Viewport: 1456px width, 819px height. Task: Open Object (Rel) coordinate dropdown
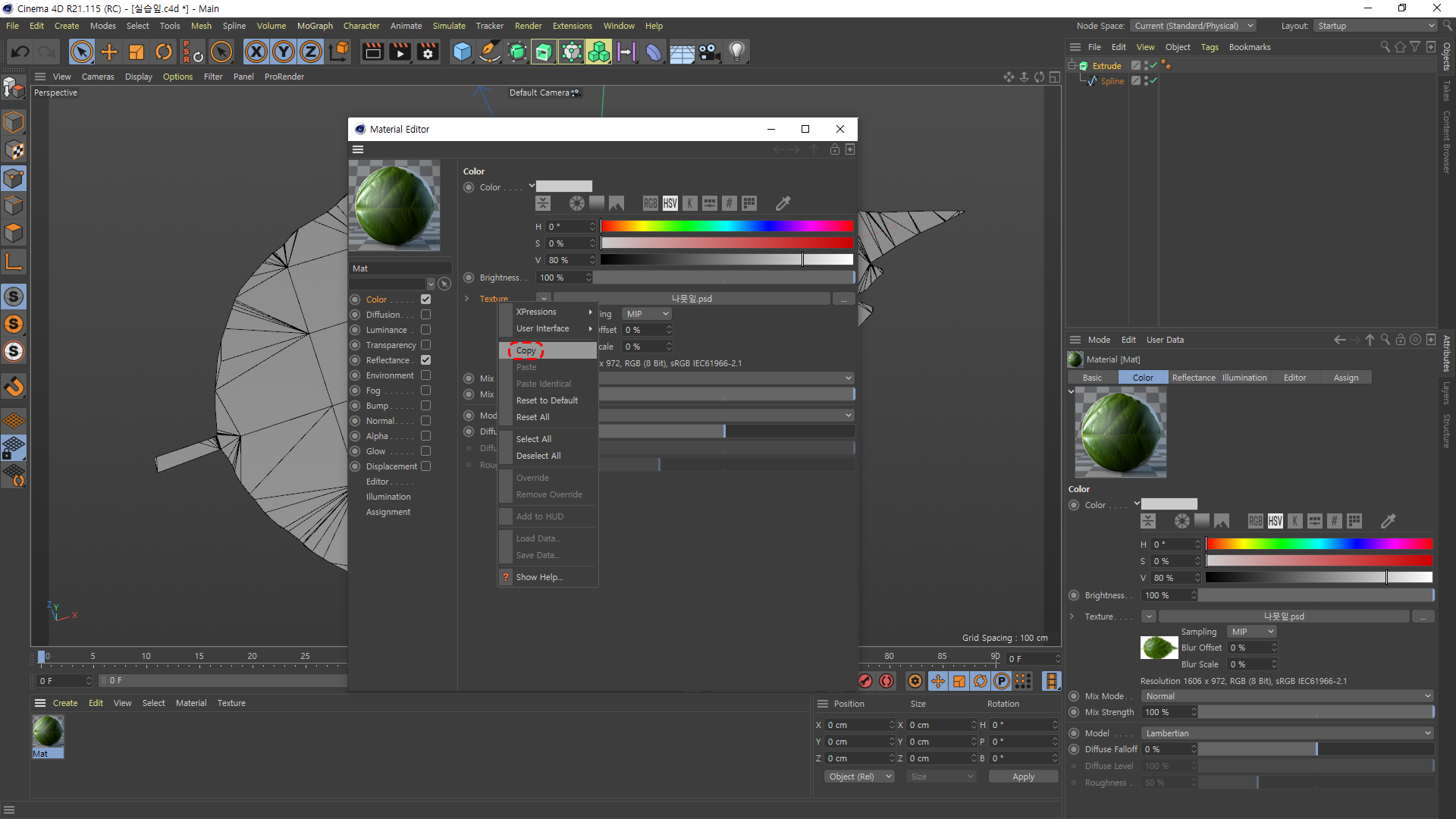tap(859, 777)
